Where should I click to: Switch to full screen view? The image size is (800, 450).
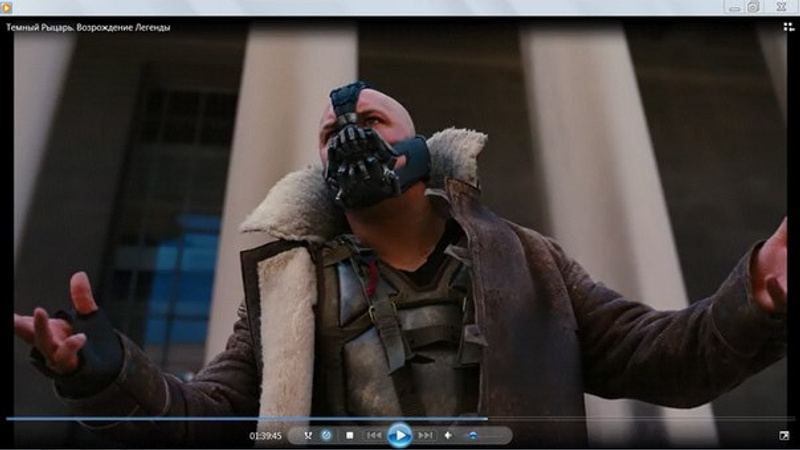tap(784, 435)
